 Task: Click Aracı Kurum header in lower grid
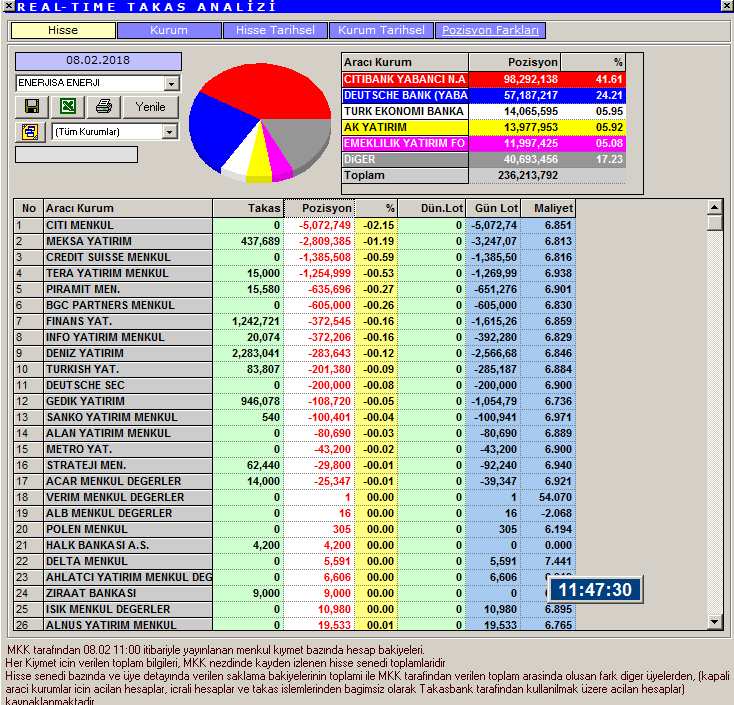[128, 208]
